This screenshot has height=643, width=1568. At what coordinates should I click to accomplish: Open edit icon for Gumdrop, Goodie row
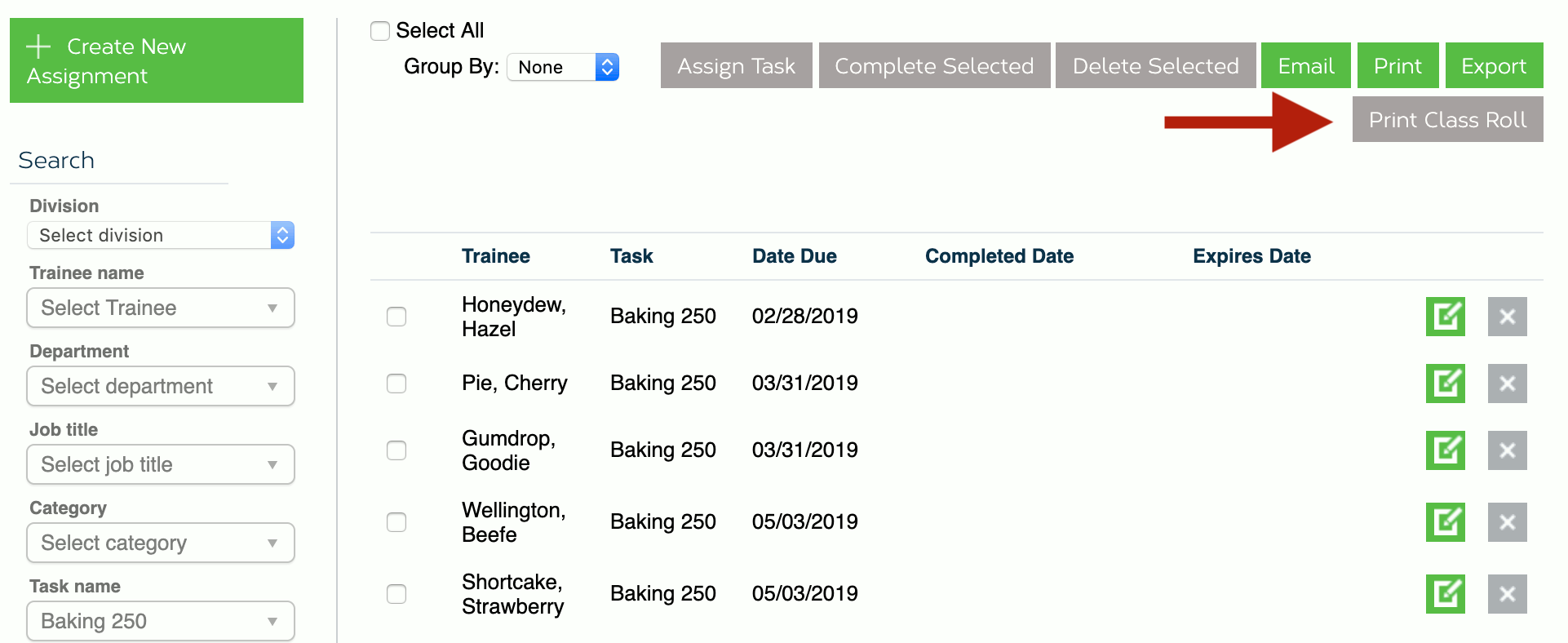pyautogui.click(x=1445, y=450)
